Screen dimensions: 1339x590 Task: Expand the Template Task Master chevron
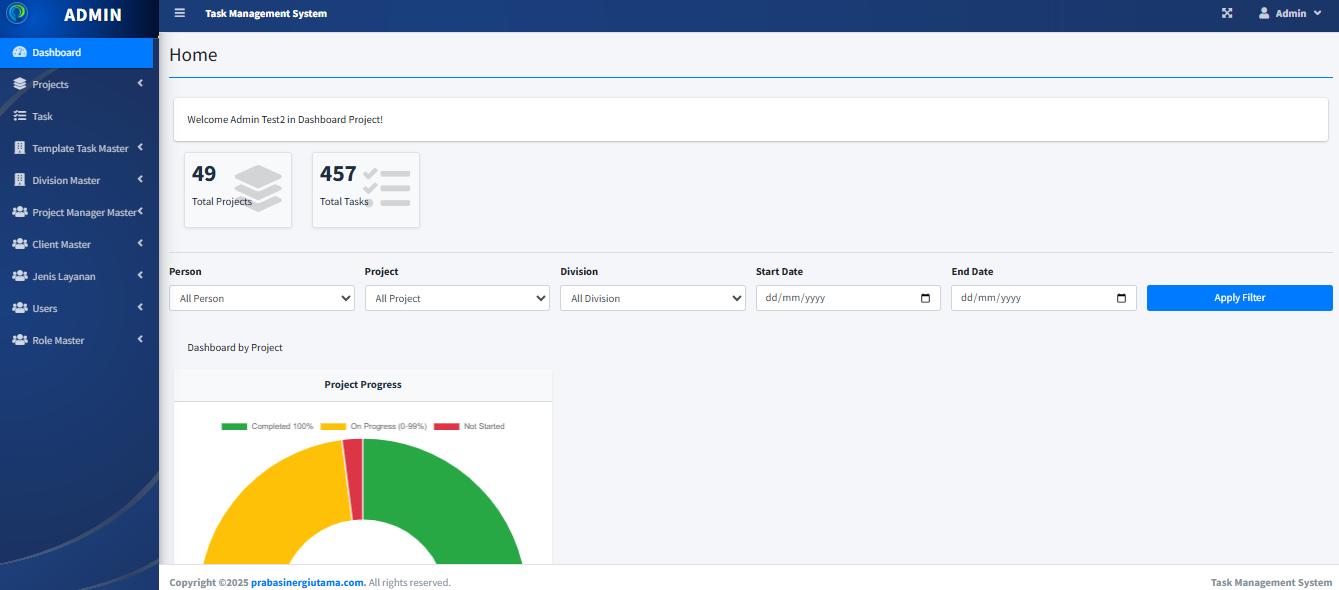click(141, 148)
